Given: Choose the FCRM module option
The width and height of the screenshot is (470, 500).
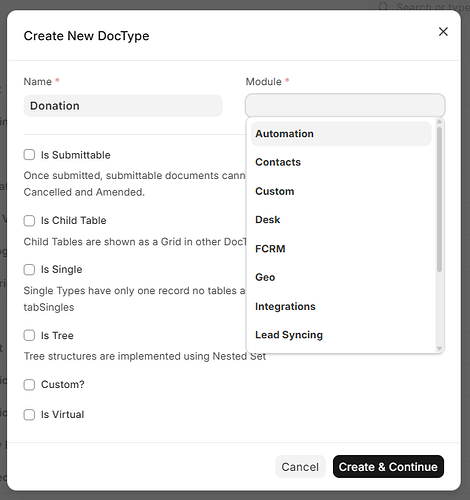Looking at the screenshot, I should [x=341, y=249].
